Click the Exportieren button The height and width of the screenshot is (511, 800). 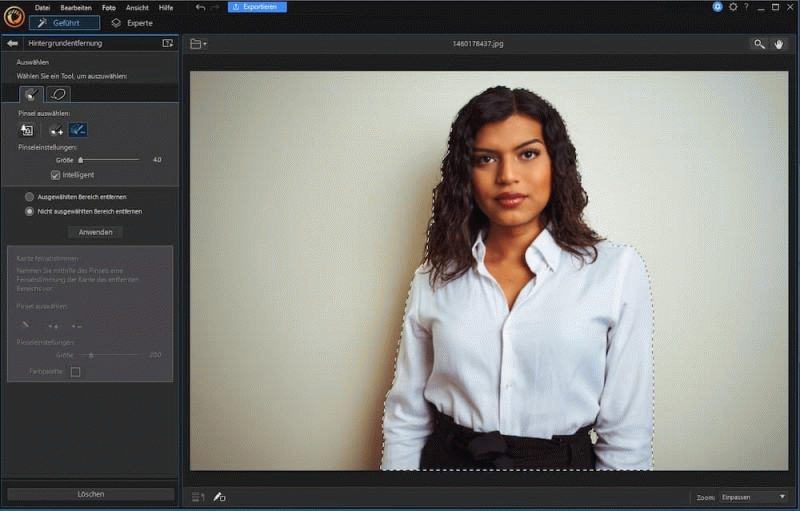[x=257, y=7]
